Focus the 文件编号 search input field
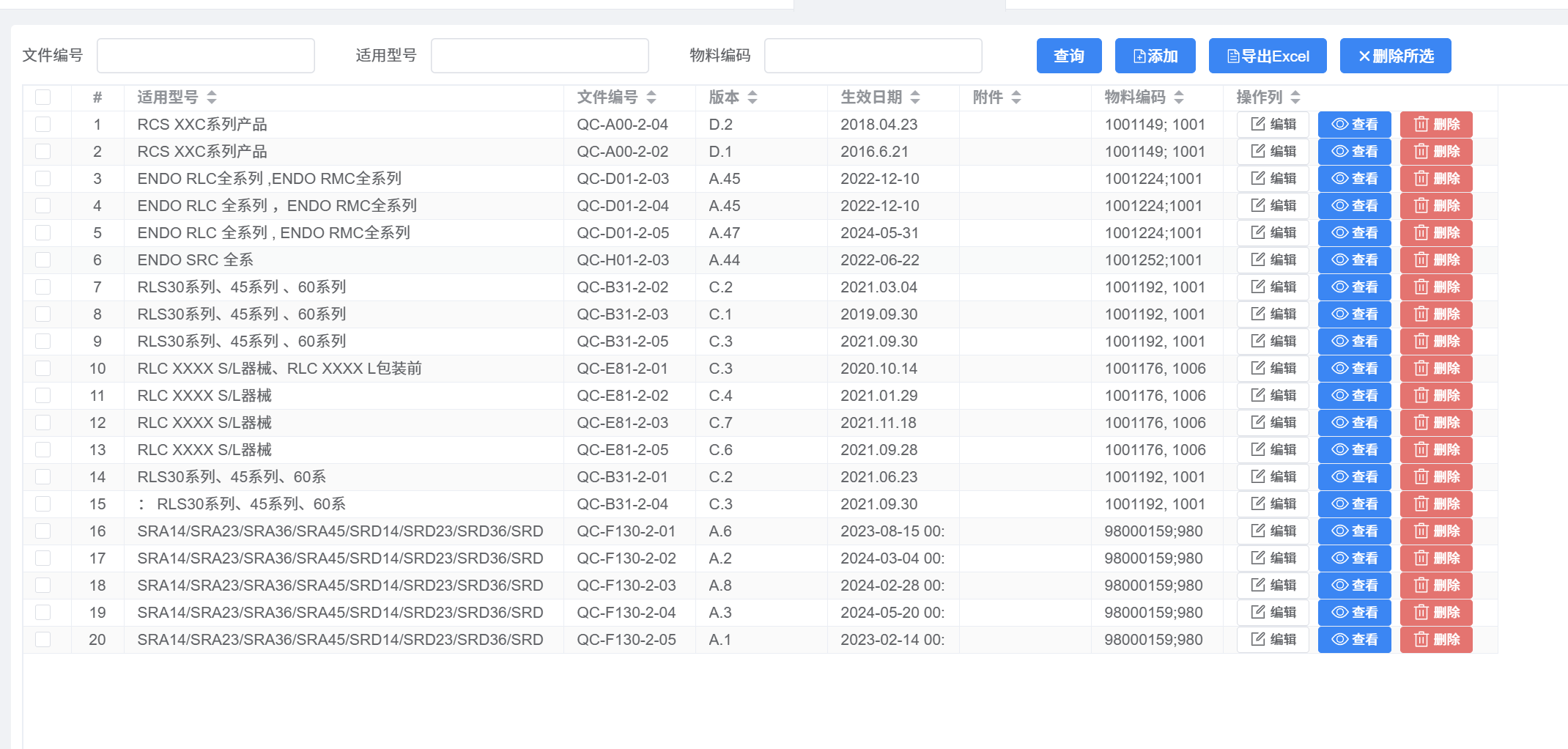 [206, 56]
